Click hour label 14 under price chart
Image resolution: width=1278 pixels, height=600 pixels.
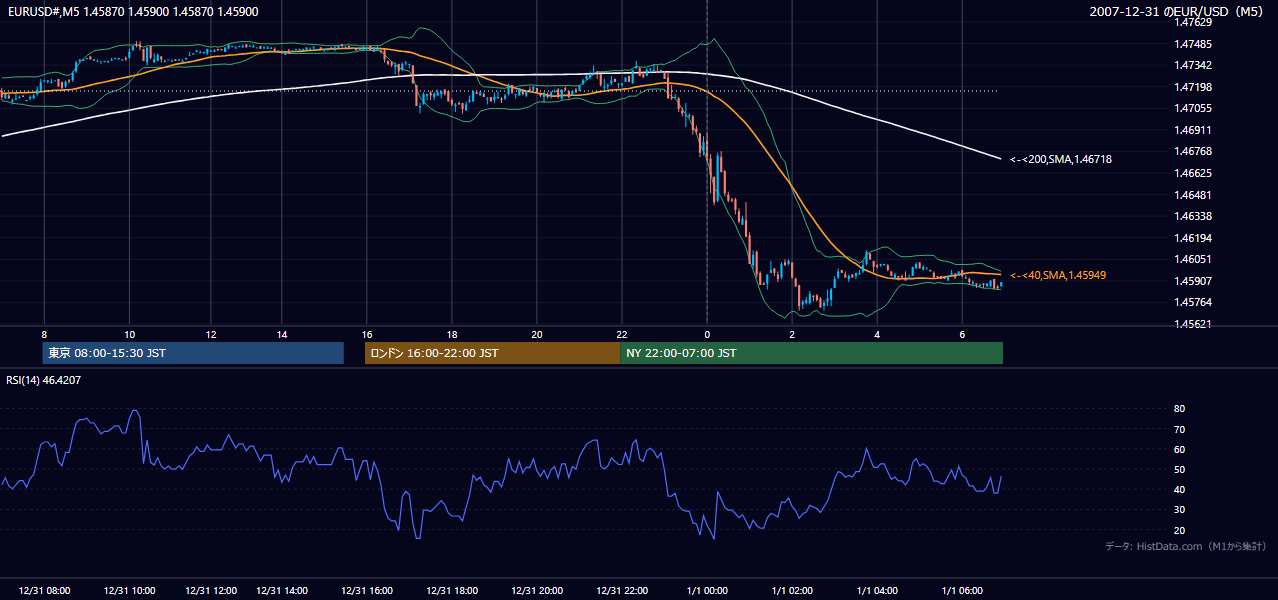(x=282, y=334)
